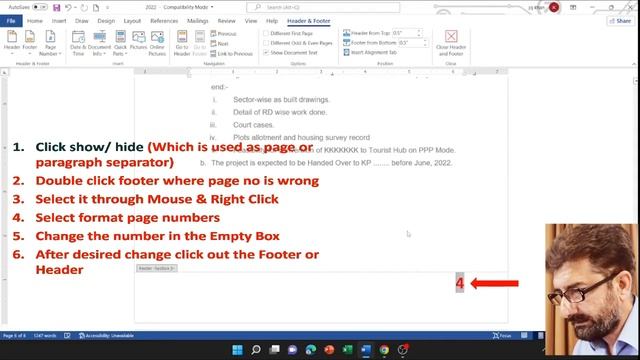Click the Search box in title bar

pos(323,7)
